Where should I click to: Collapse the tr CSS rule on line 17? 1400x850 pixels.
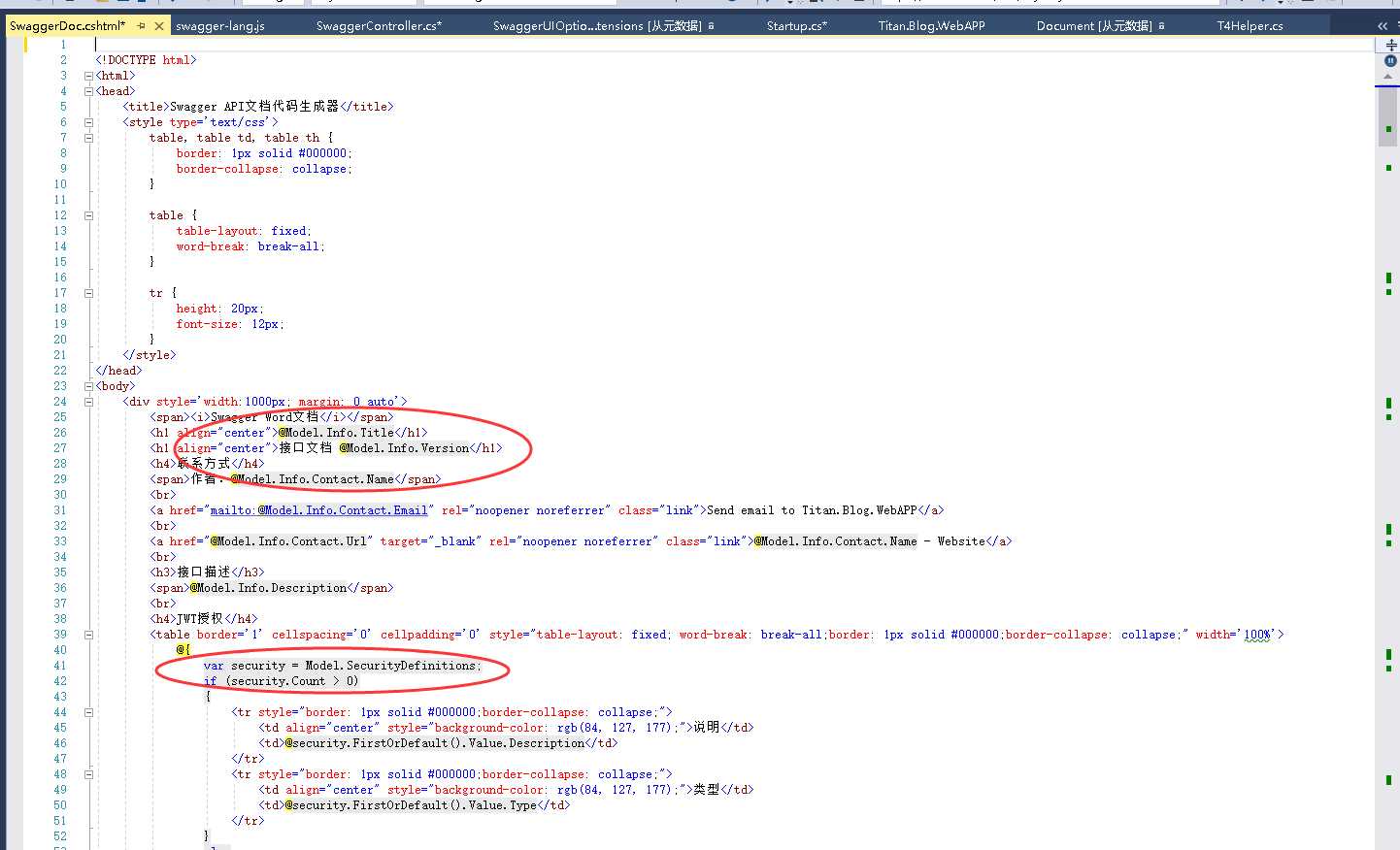pos(88,293)
